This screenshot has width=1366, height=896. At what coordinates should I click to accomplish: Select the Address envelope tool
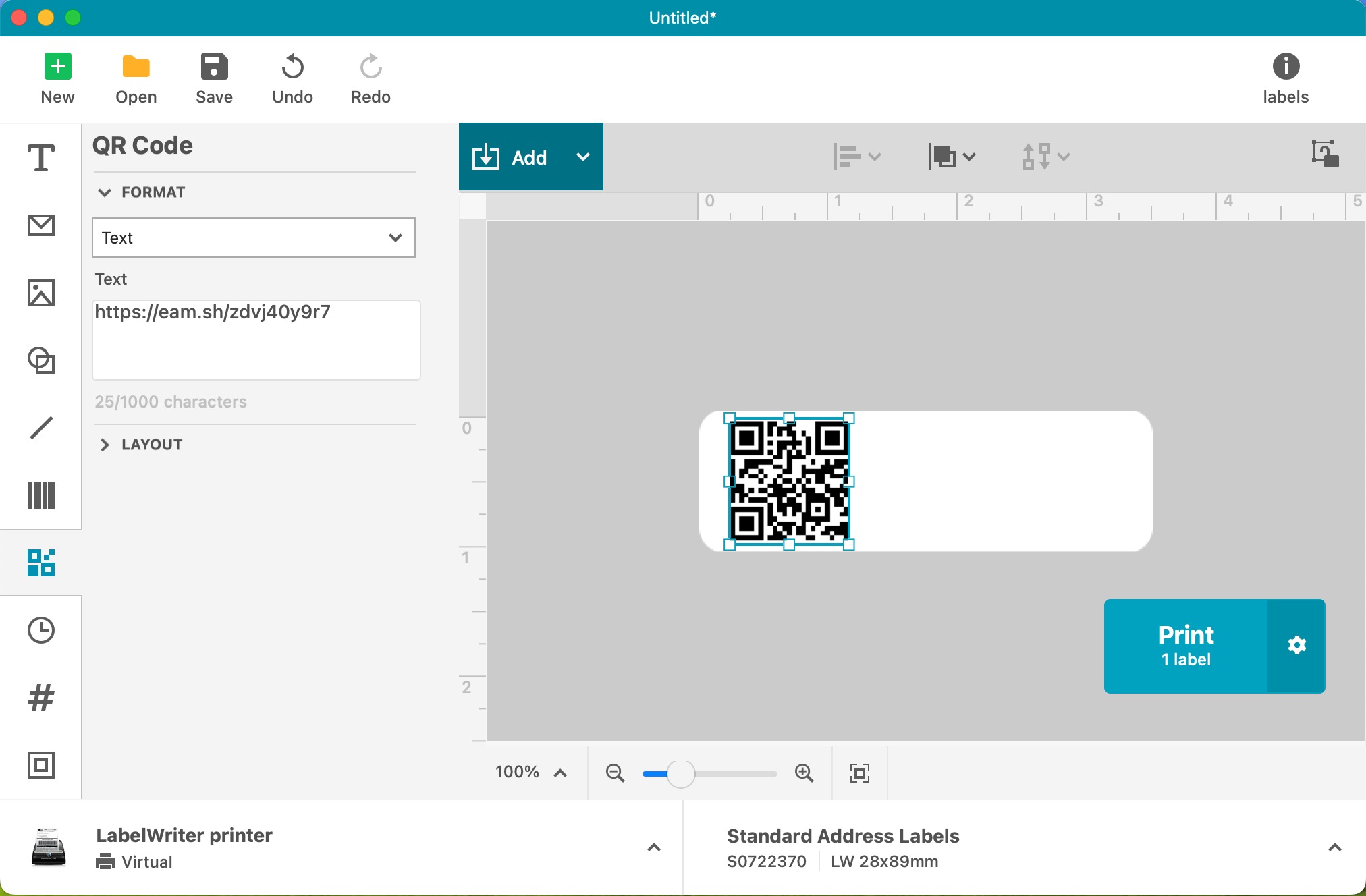40,225
